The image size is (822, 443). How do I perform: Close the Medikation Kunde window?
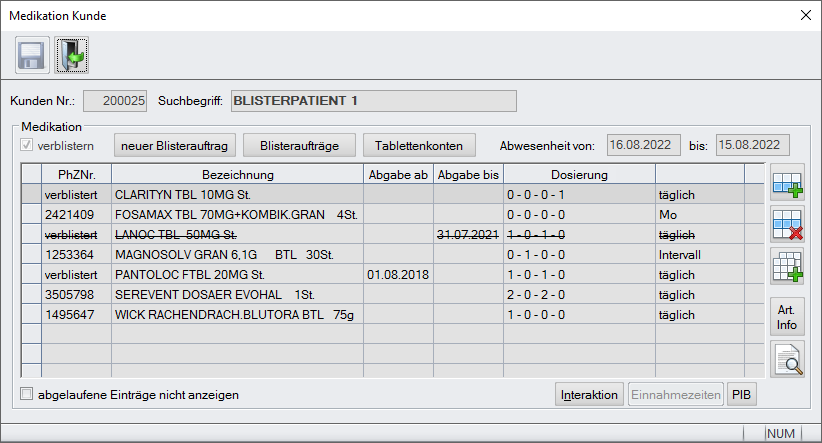tap(806, 15)
